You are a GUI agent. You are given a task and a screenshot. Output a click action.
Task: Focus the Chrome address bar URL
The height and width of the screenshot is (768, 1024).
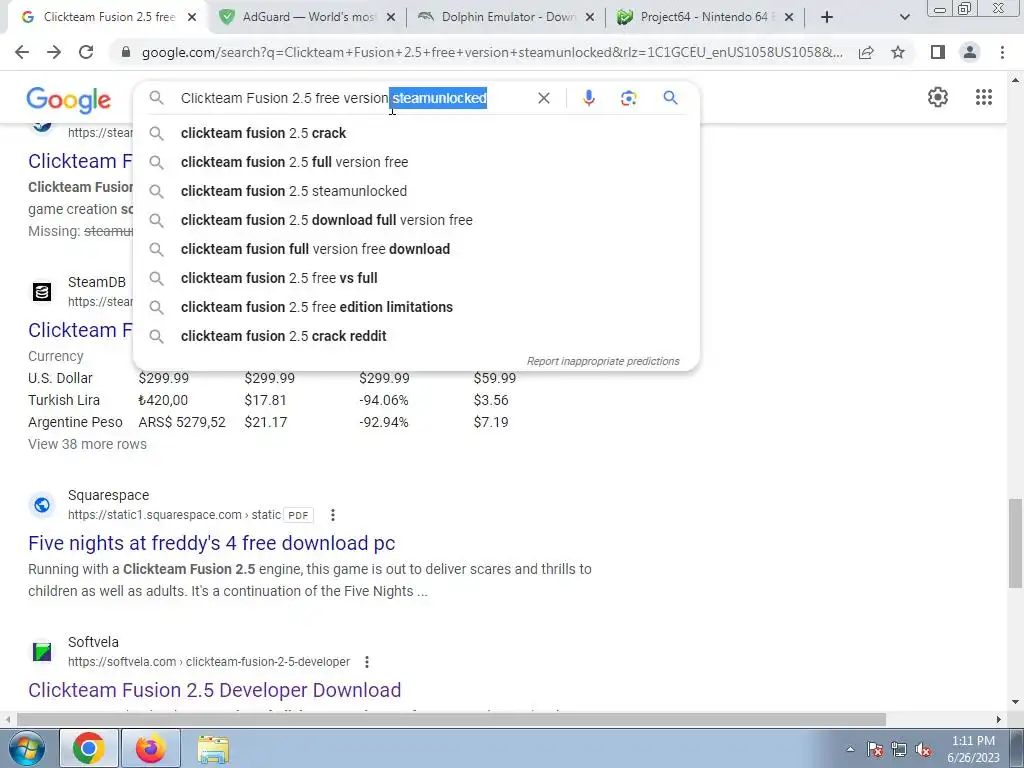492,52
